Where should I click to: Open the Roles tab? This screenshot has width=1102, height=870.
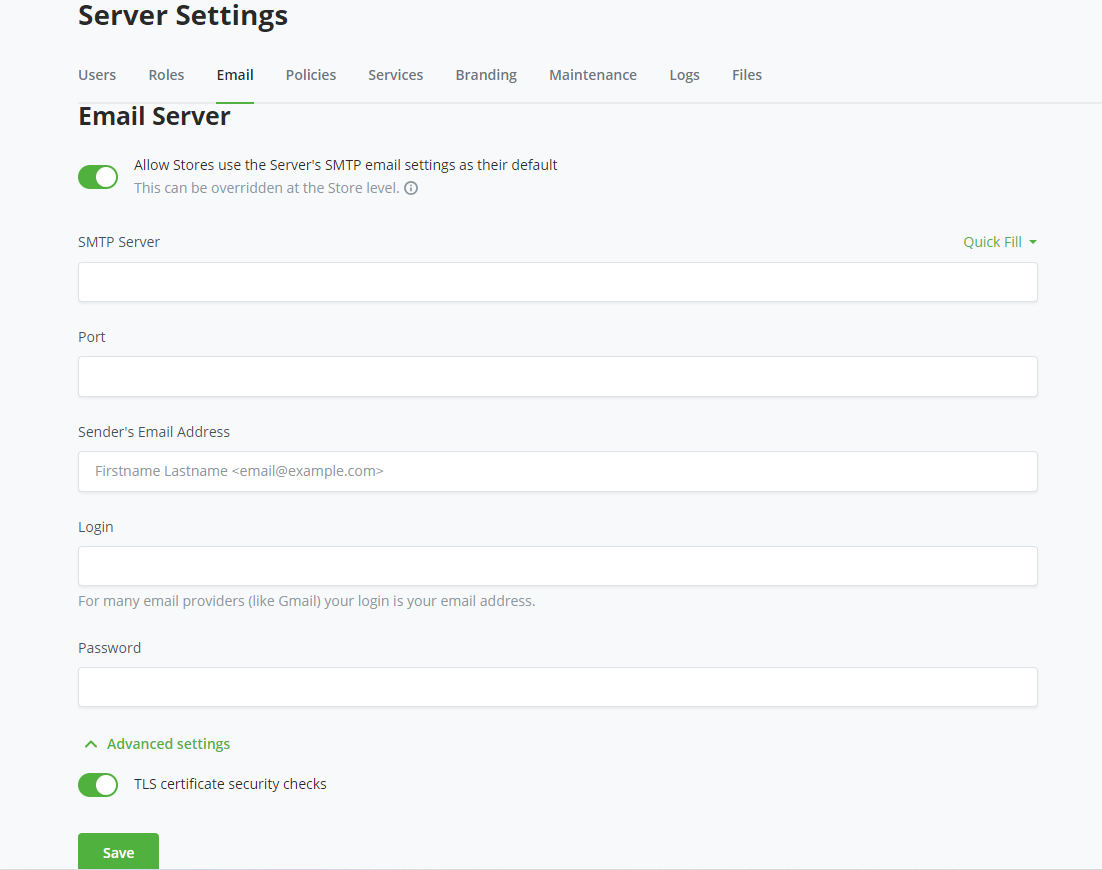(166, 75)
